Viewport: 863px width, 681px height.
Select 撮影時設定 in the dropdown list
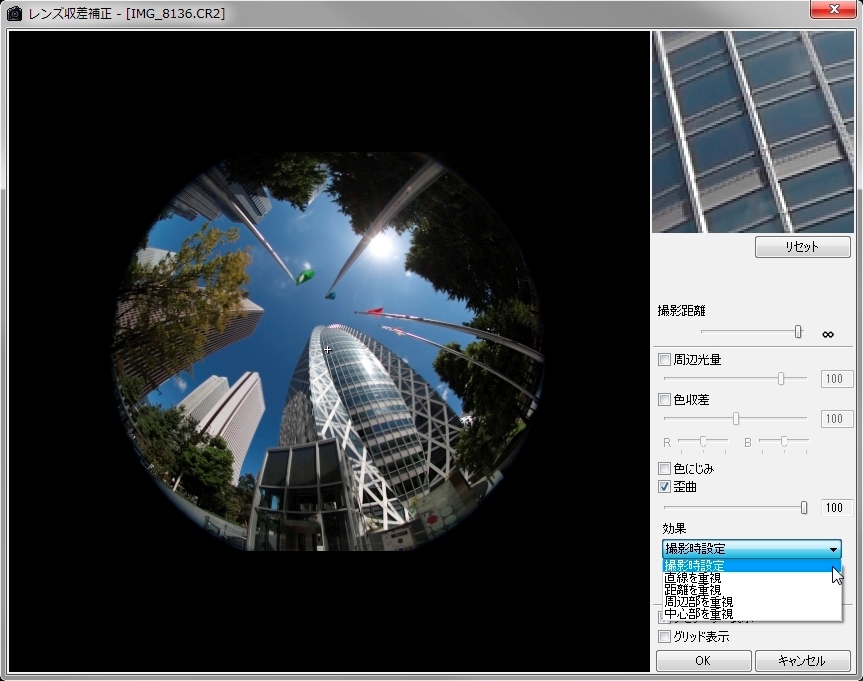(x=751, y=565)
